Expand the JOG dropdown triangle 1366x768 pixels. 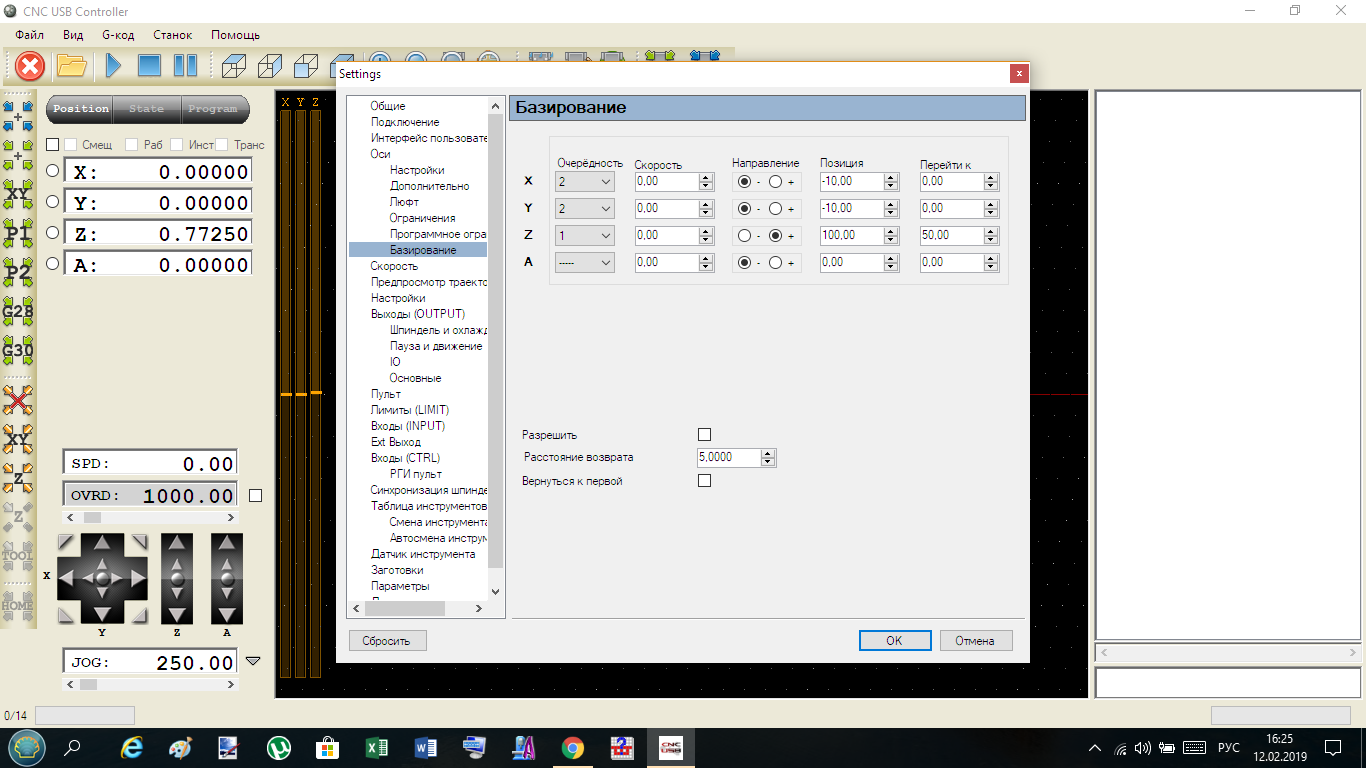point(253,661)
